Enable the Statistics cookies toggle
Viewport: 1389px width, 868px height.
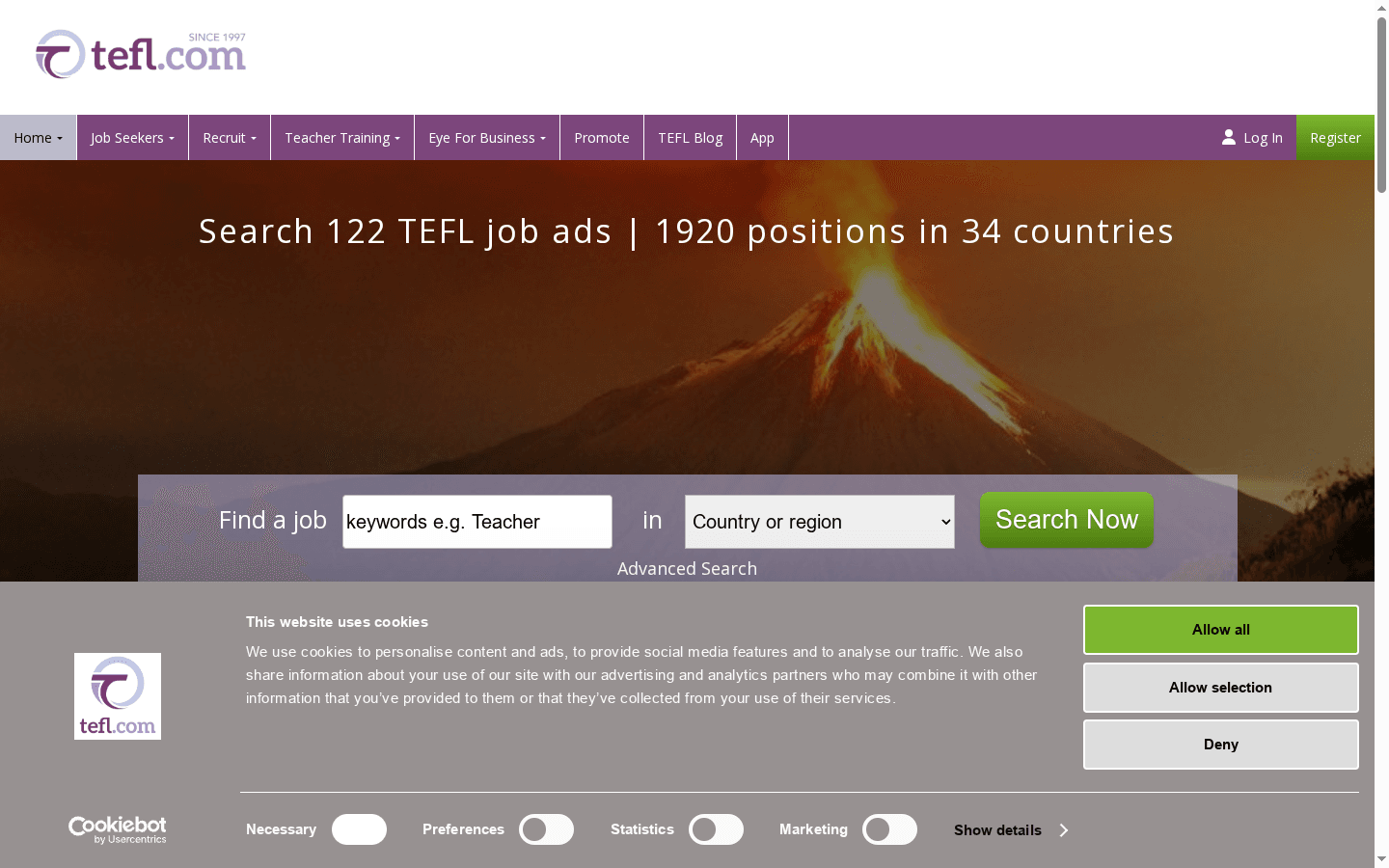pos(716,829)
